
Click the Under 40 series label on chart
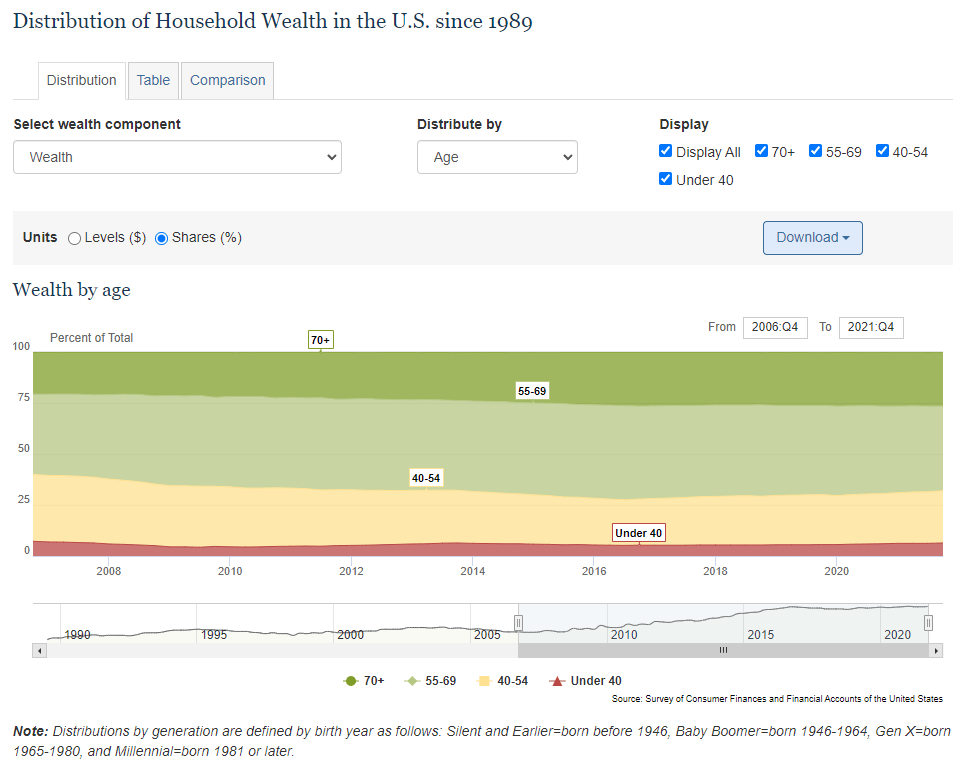point(638,533)
